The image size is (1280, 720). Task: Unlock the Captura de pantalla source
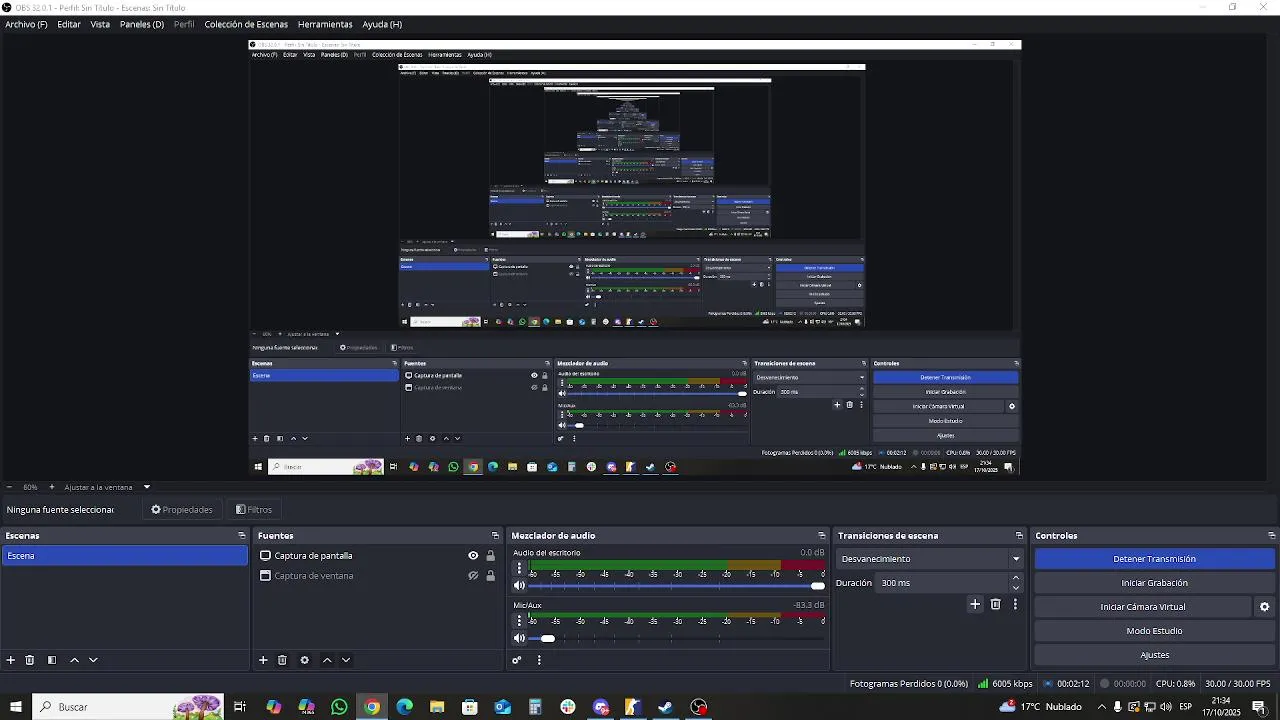[490, 556]
